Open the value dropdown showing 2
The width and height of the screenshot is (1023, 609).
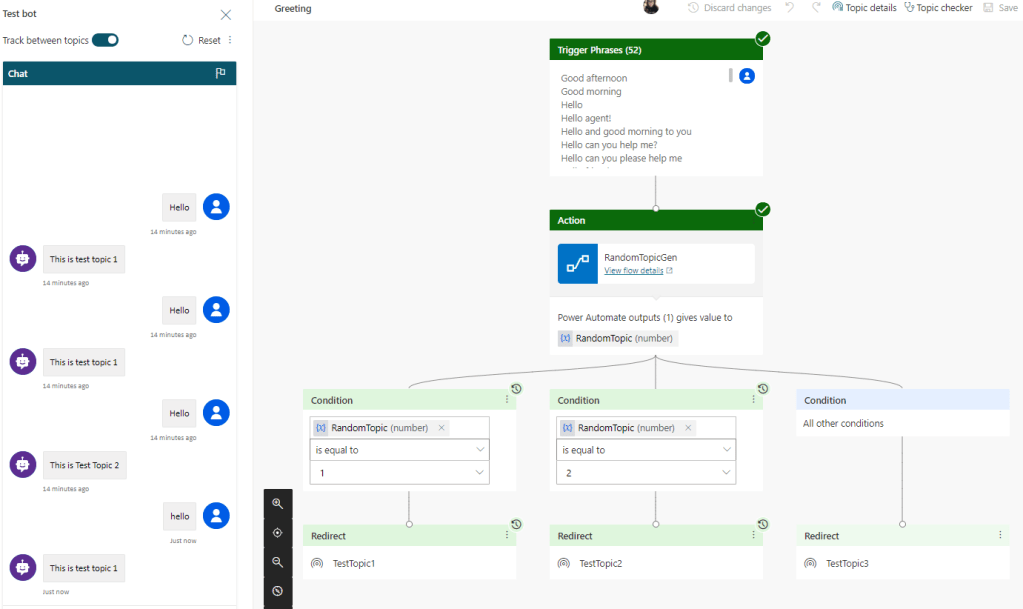click(x=646, y=473)
